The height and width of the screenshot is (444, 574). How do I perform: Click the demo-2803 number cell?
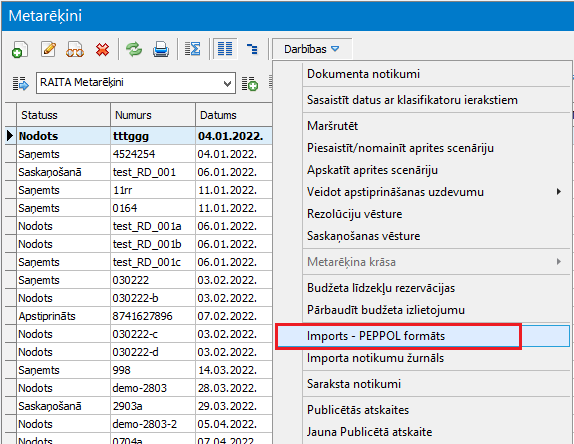point(153,388)
